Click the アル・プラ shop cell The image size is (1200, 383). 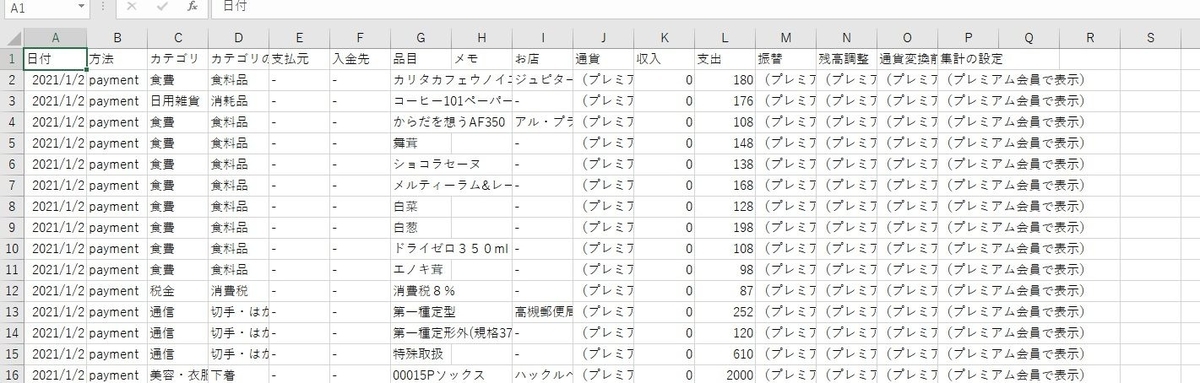point(543,122)
